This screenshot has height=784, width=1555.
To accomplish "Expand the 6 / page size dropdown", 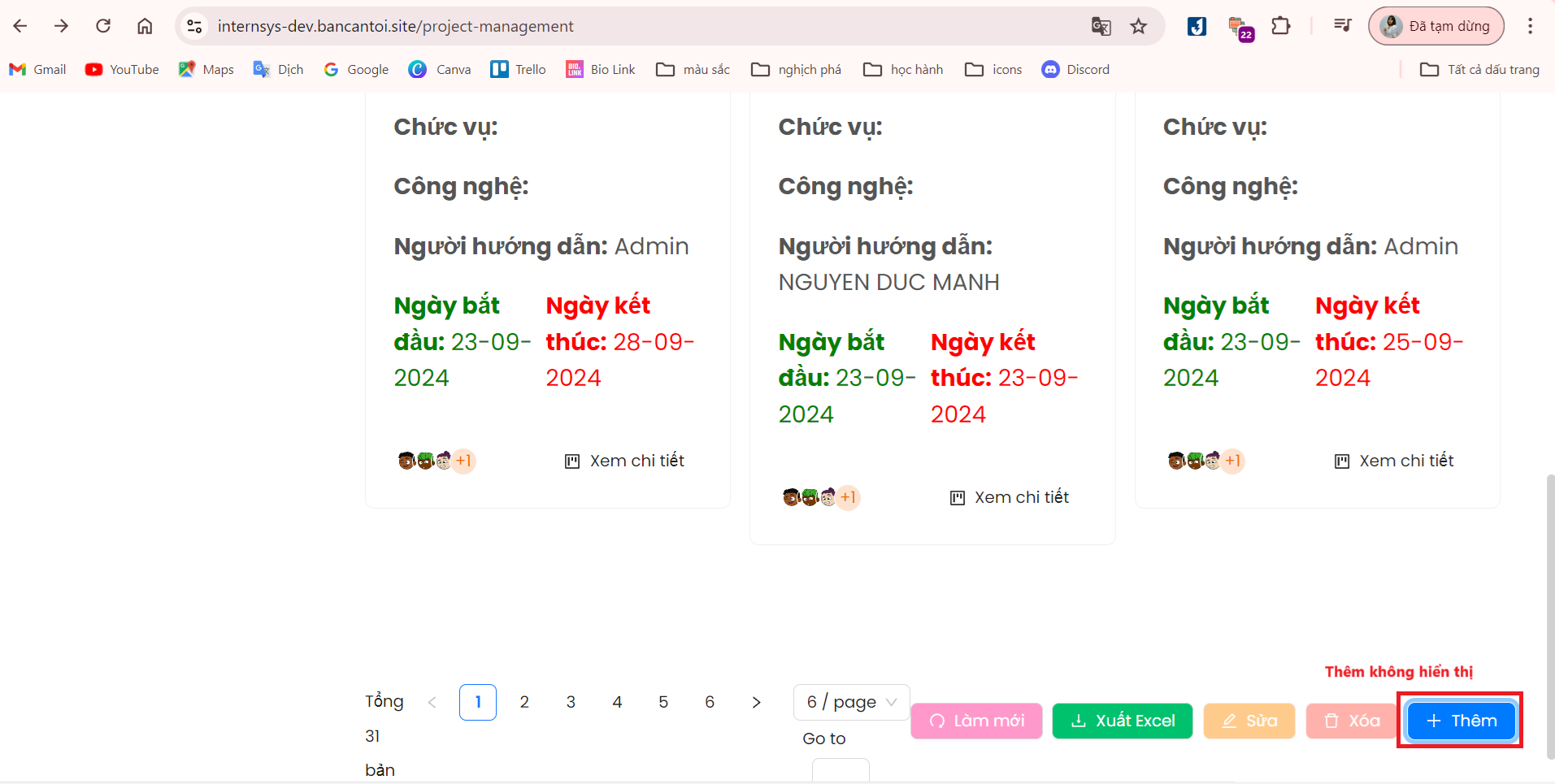I will [851, 702].
